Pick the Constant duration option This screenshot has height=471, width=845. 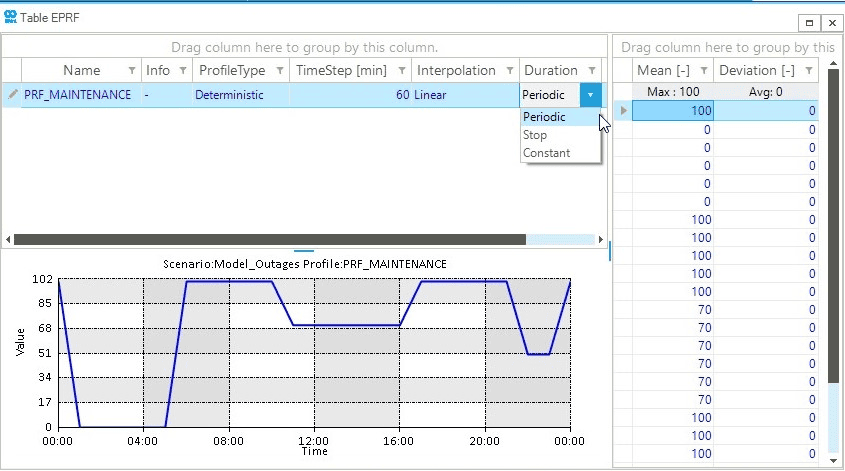pyautogui.click(x=546, y=153)
